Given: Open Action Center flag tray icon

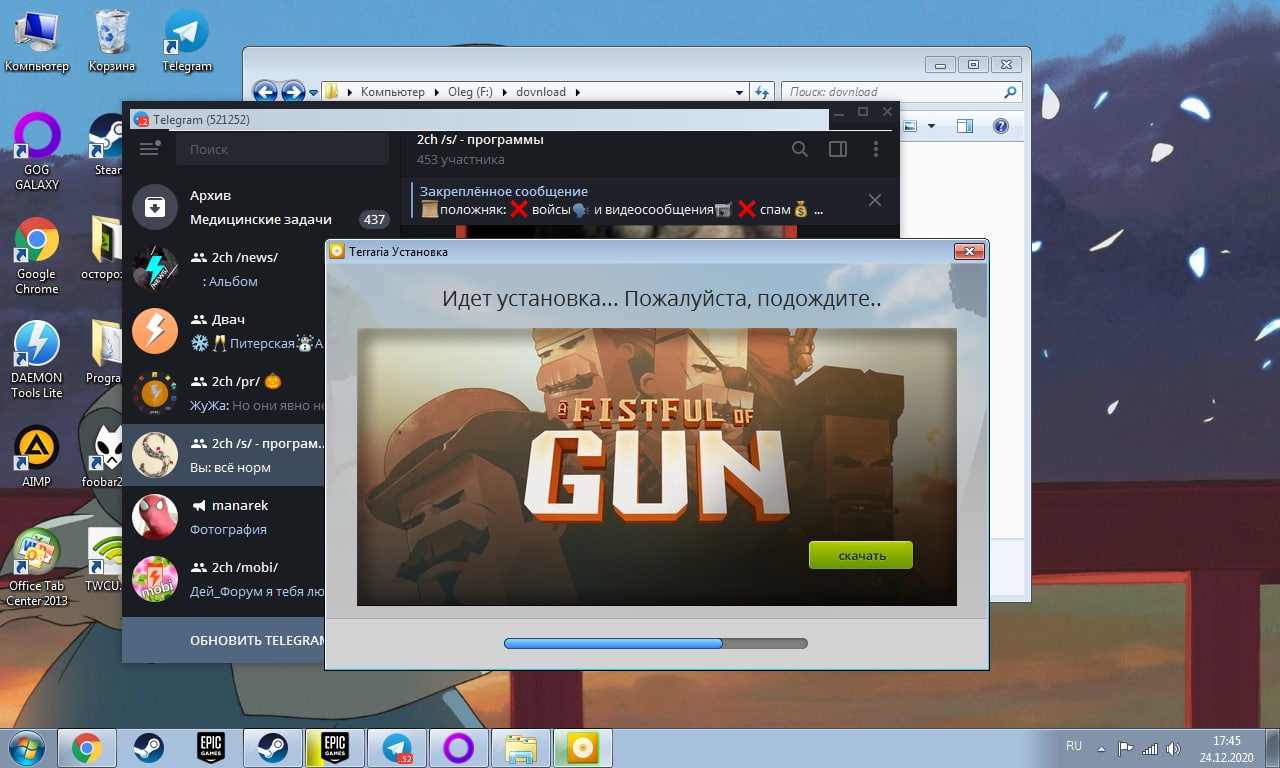Looking at the screenshot, I should pos(1125,748).
